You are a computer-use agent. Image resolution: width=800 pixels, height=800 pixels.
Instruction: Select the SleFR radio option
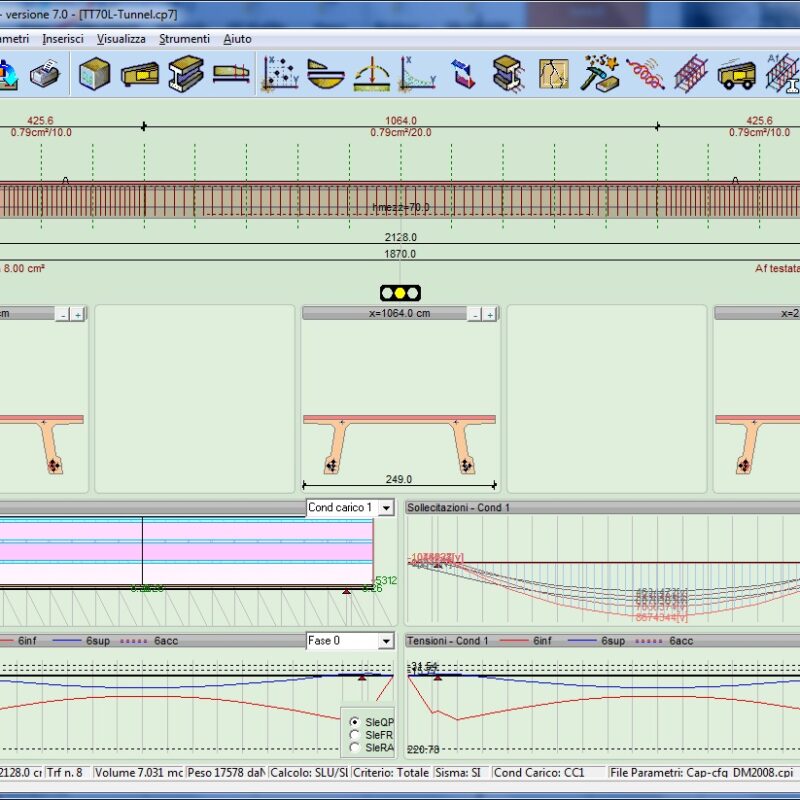(353, 734)
